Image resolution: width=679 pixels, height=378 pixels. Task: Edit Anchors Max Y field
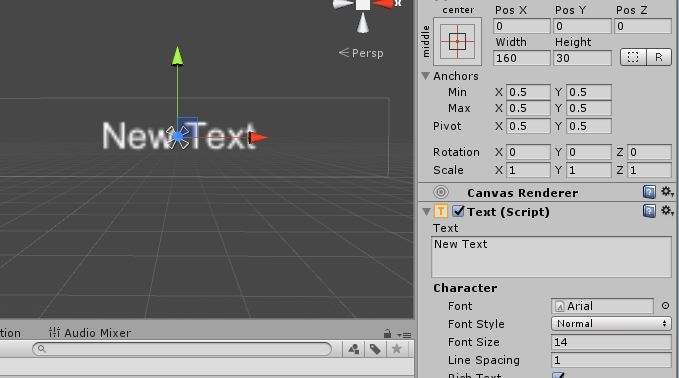pyautogui.click(x=589, y=108)
